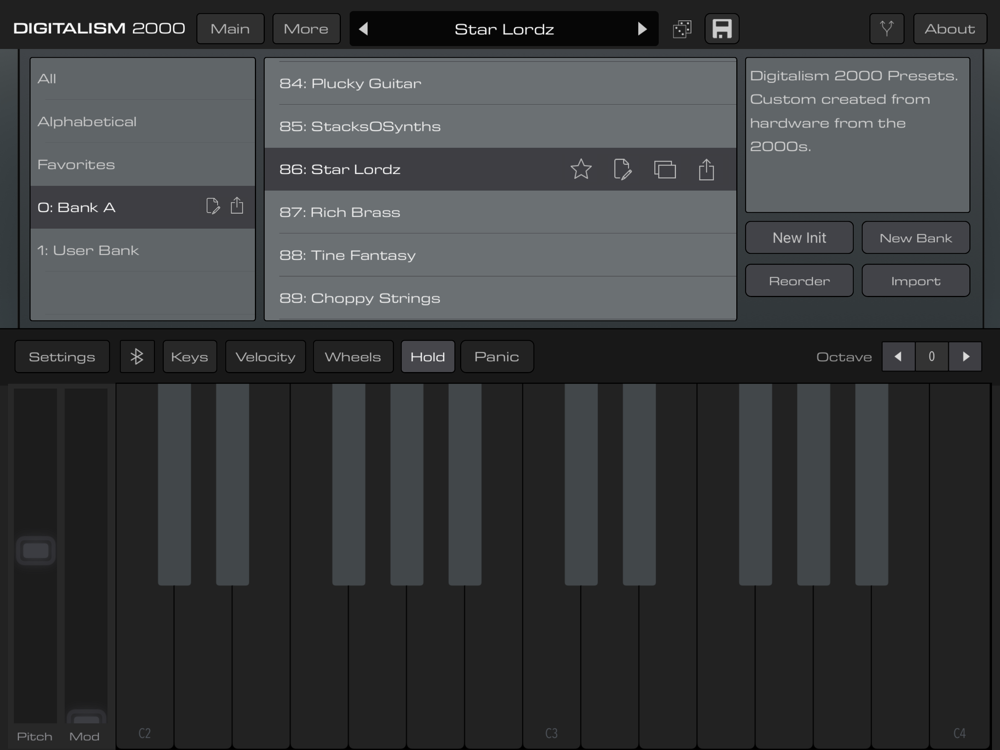Rename Star Lordz with edit icon
1000x750 pixels.
622,170
